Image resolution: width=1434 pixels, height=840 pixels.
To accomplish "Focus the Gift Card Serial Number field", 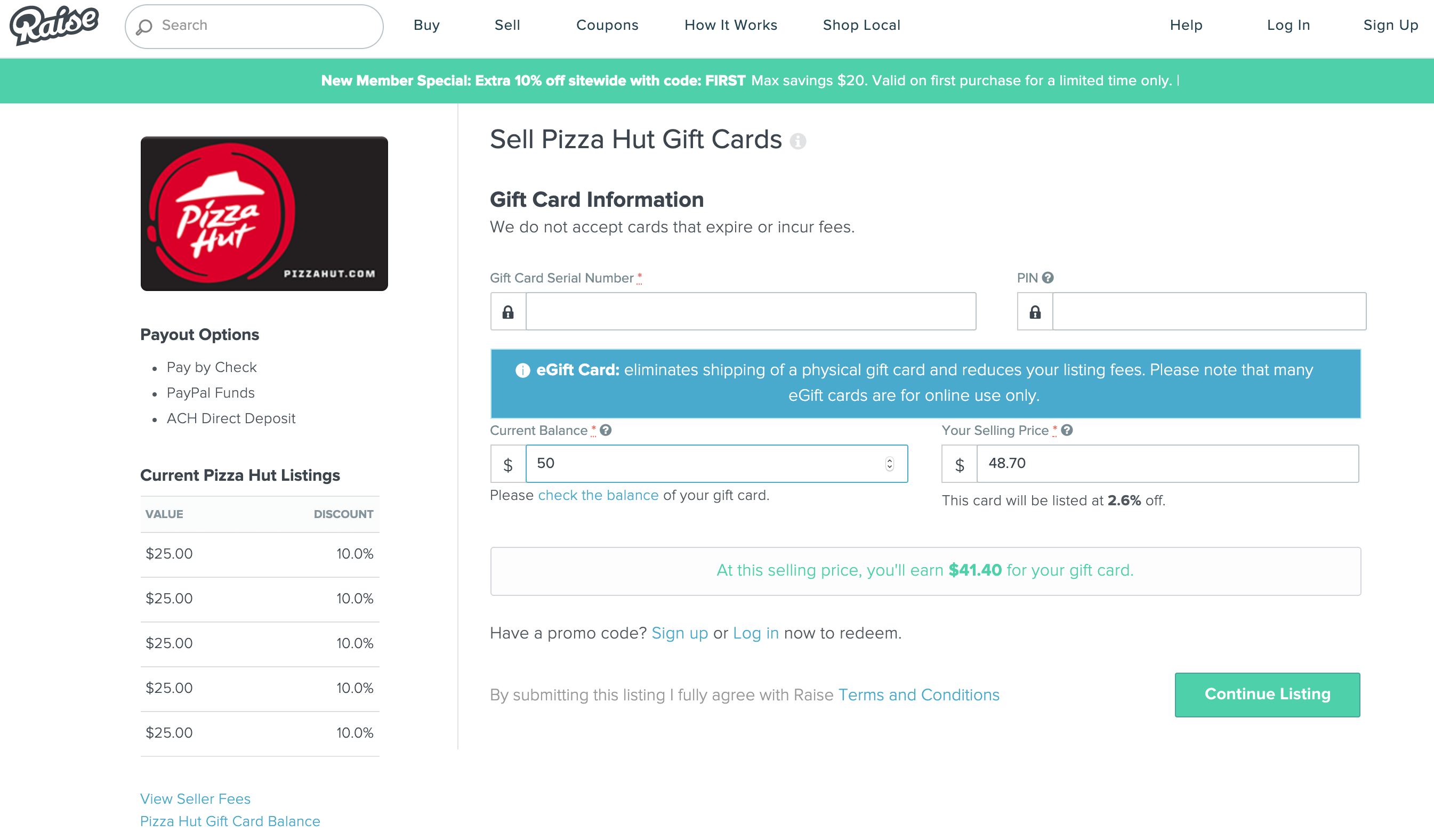I will click(x=751, y=312).
